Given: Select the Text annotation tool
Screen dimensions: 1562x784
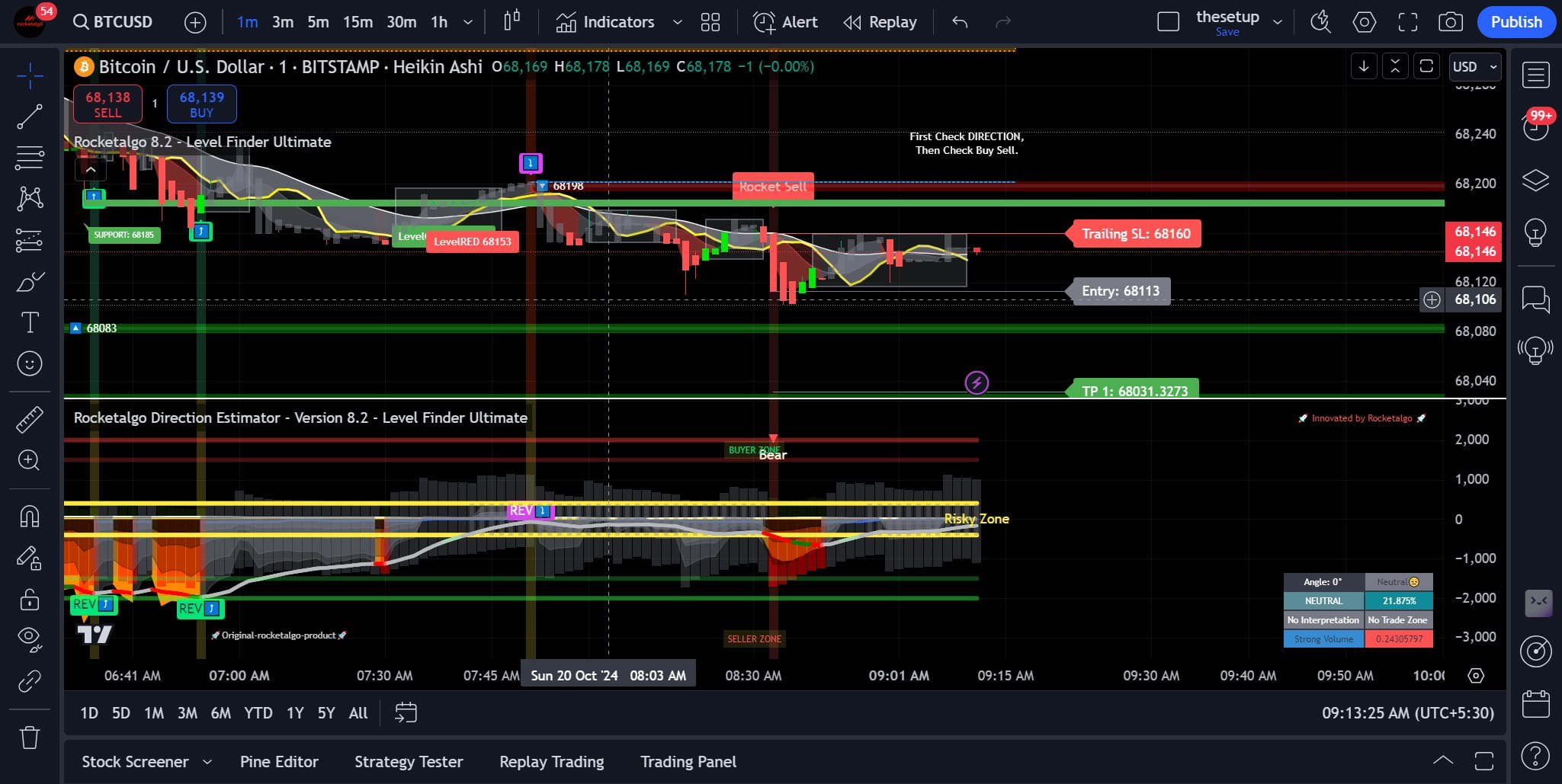Looking at the screenshot, I should tap(30, 322).
